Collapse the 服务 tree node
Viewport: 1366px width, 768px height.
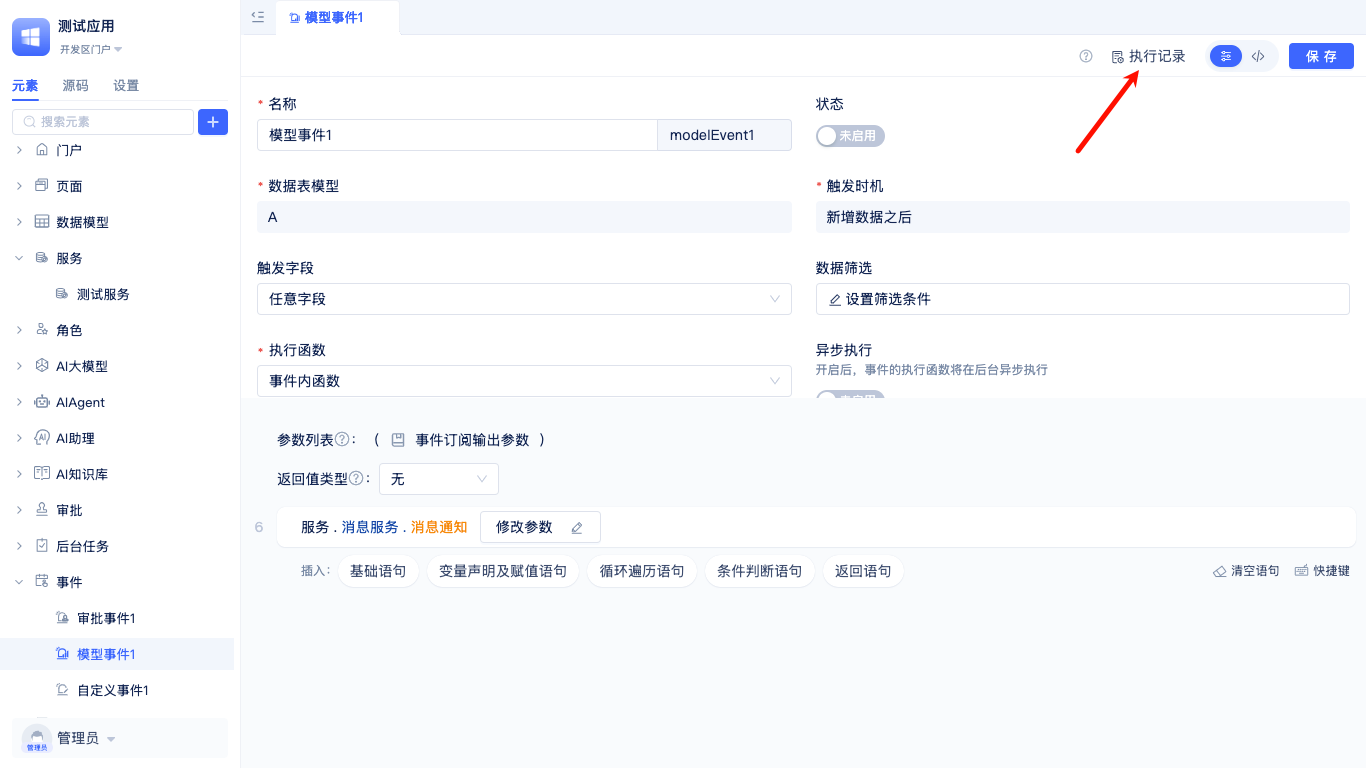(19, 258)
